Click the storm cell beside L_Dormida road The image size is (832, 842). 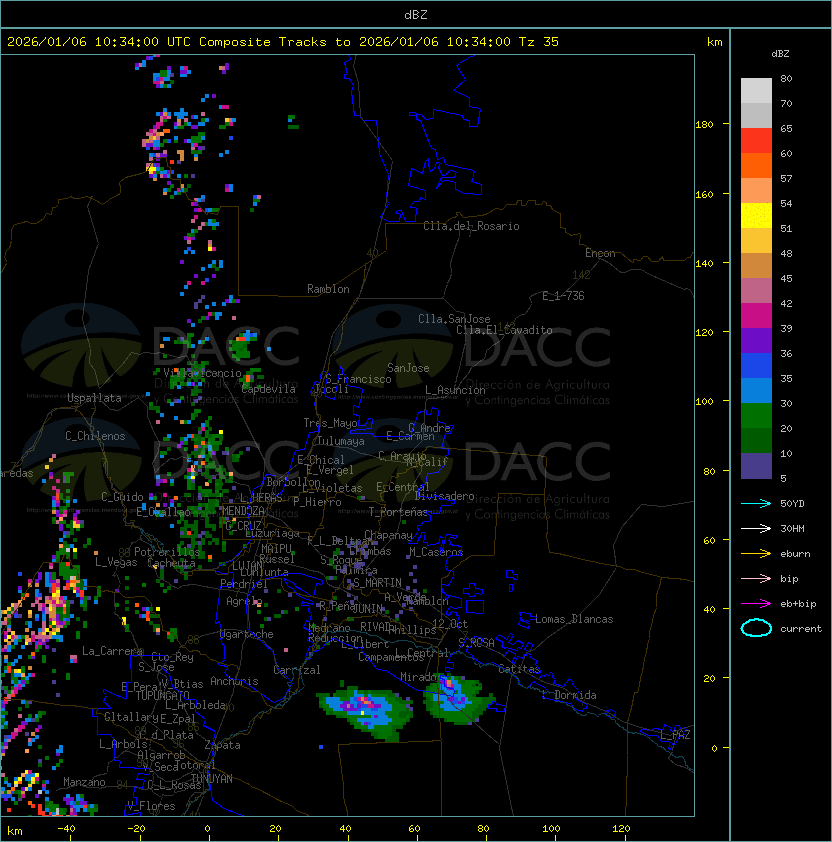click(x=458, y=699)
